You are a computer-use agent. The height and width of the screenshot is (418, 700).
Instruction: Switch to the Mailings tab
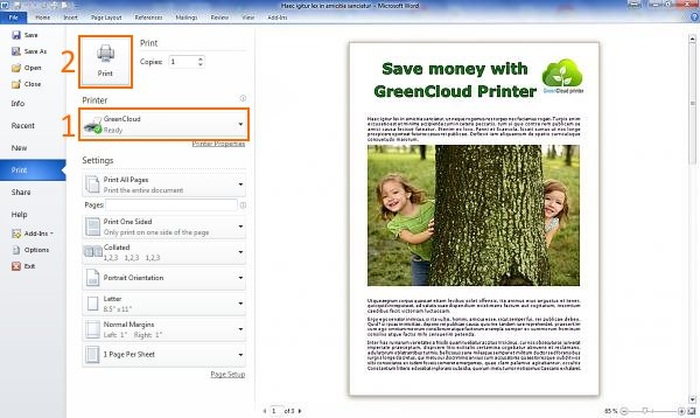click(187, 17)
